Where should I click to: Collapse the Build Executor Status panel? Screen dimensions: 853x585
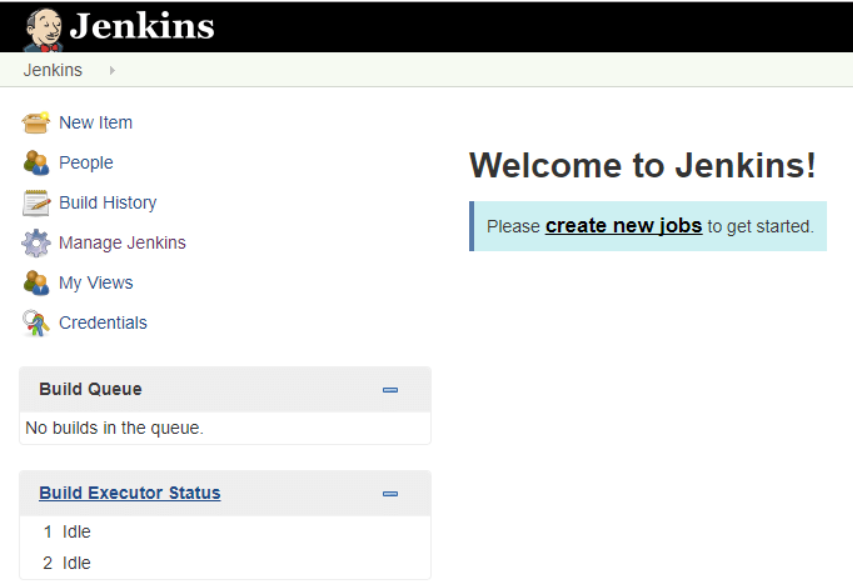(389, 493)
